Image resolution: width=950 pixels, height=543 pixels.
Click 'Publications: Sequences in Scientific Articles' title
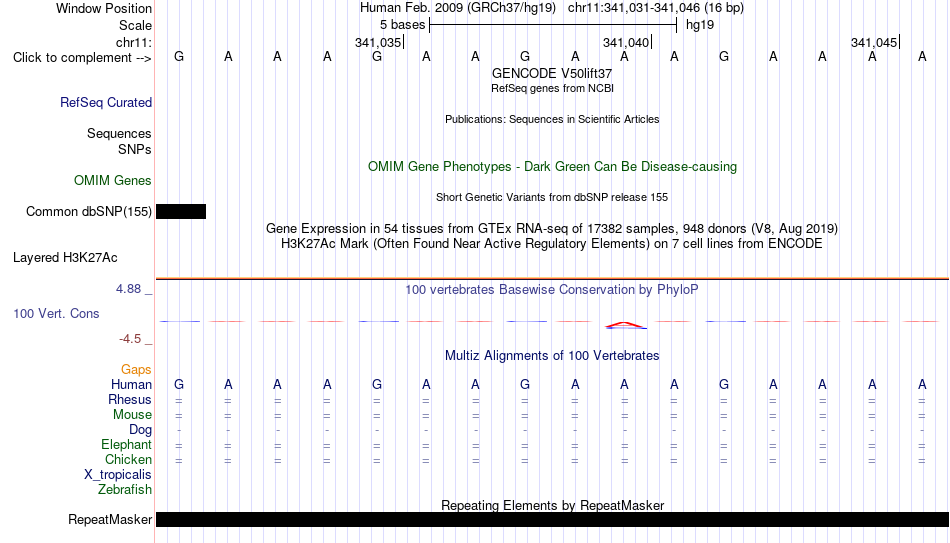click(x=552, y=119)
